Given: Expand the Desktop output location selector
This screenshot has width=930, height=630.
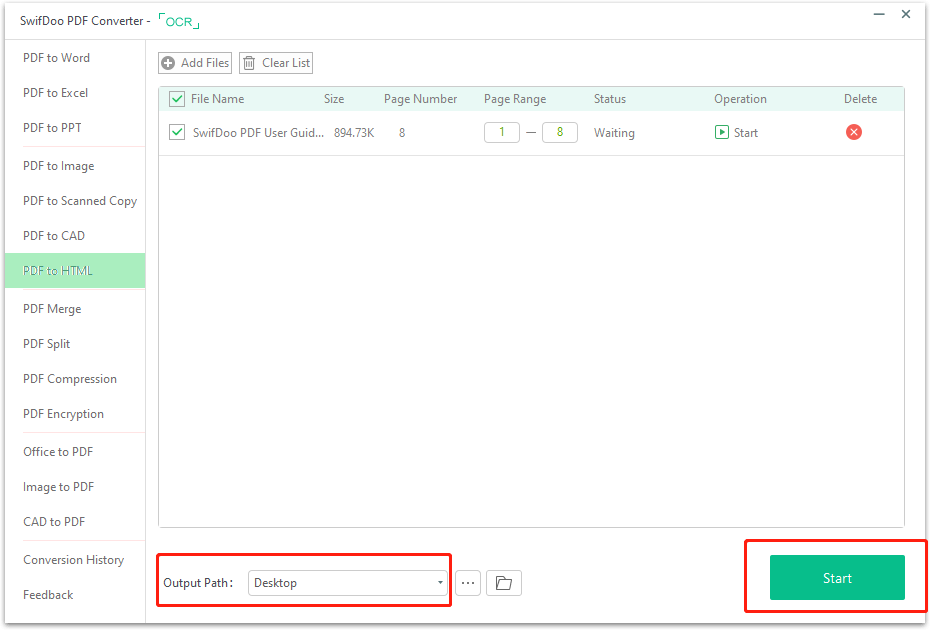Looking at the screenshot, I should (439, 582).
